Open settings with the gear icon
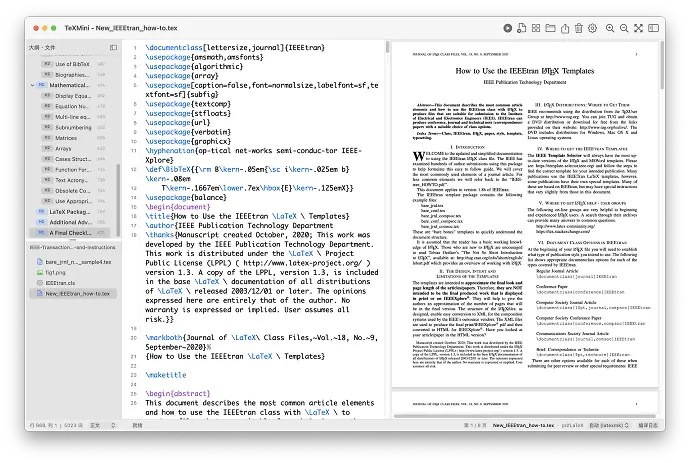Screen dimensions: 690x463 pos(593,28)
